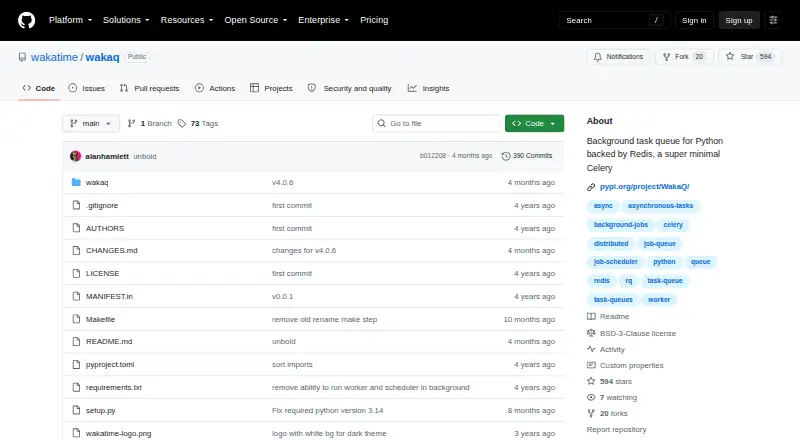The image size is (800, 440).
Task: Expand the green Code dropdown
Action: click(x=534, y=124)
